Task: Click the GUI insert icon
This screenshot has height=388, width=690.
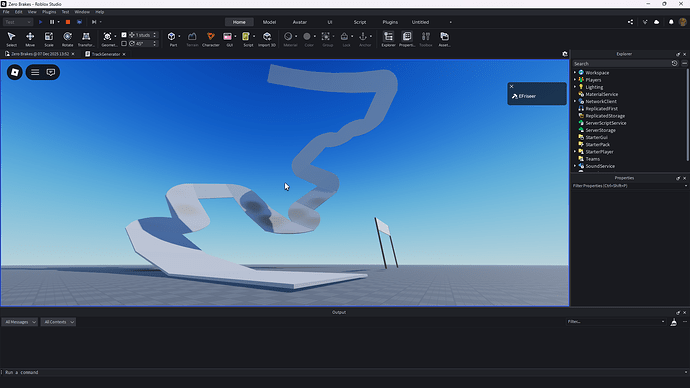Action: (228, 37)
